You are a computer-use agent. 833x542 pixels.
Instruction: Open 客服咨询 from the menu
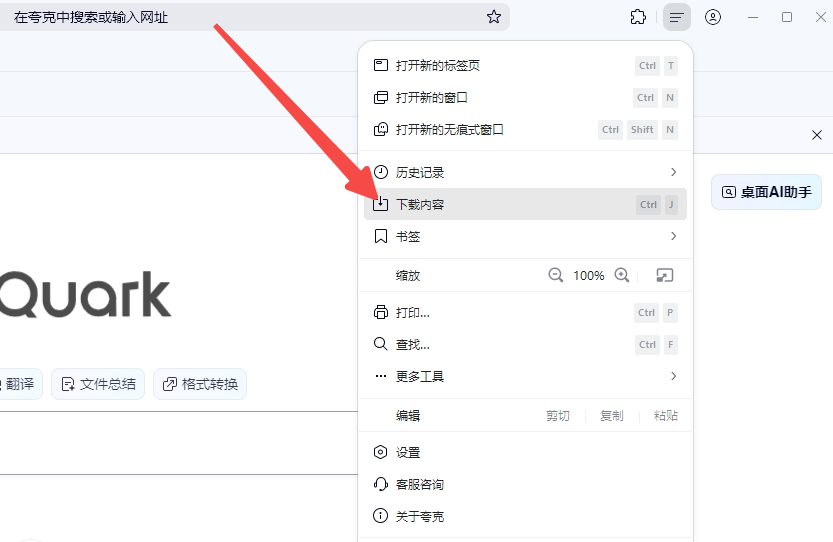tap(525, 484)
